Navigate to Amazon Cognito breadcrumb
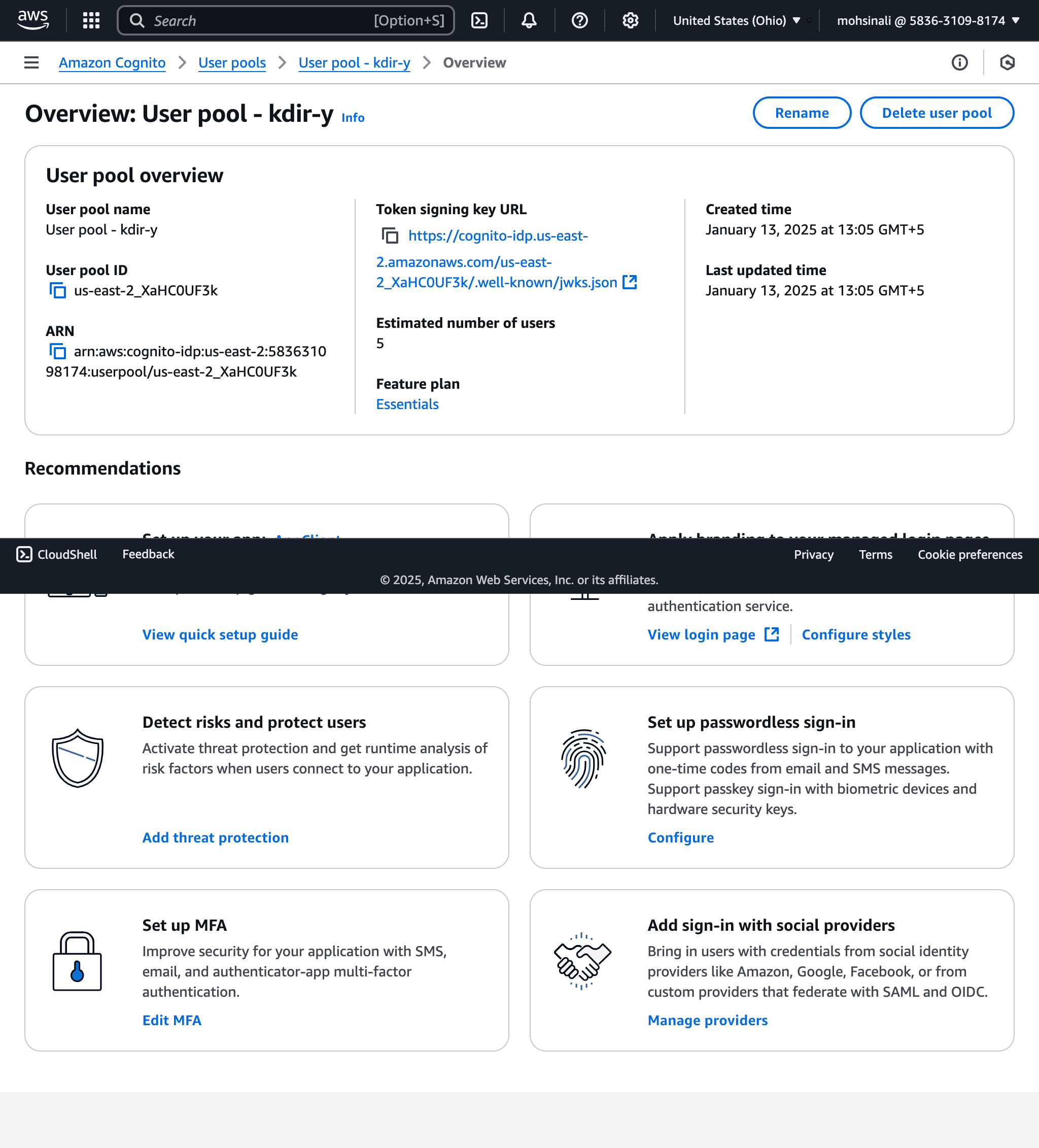 (x=112, y=62)
